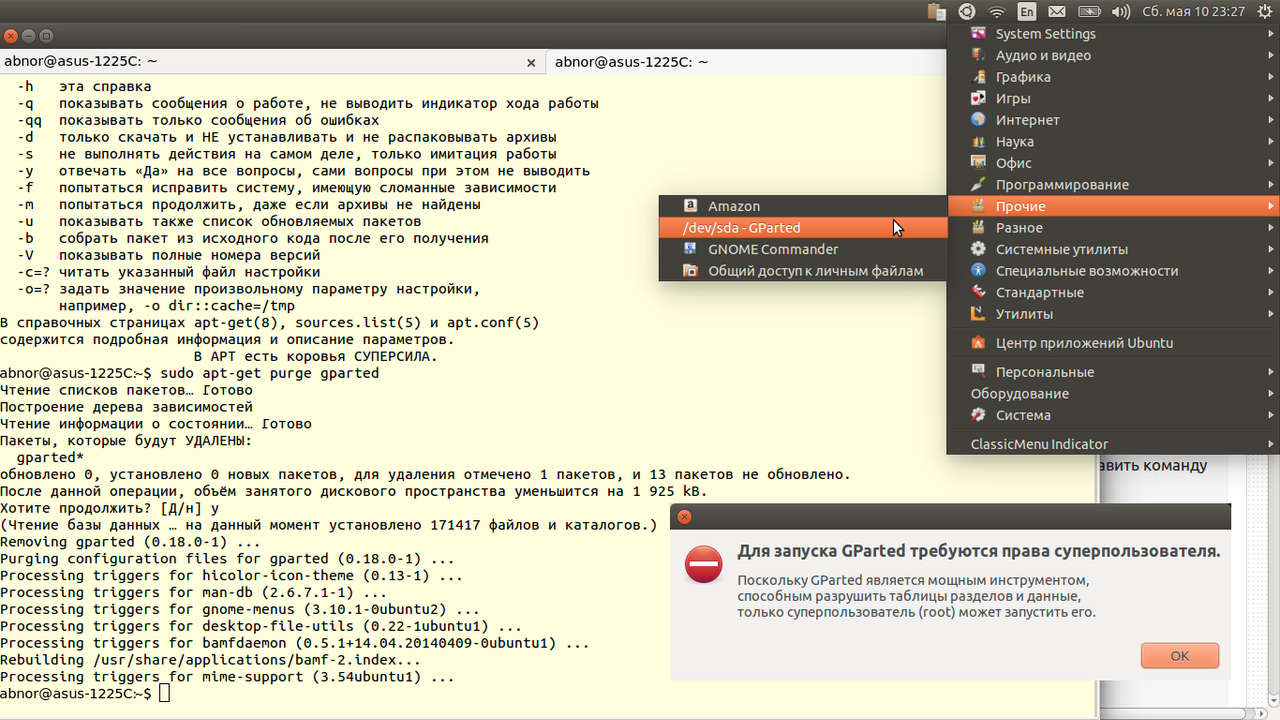This screenshot has width=1280, height=720.
Task: Click the Системные утилиты gear icon
Action: [978, 249]
